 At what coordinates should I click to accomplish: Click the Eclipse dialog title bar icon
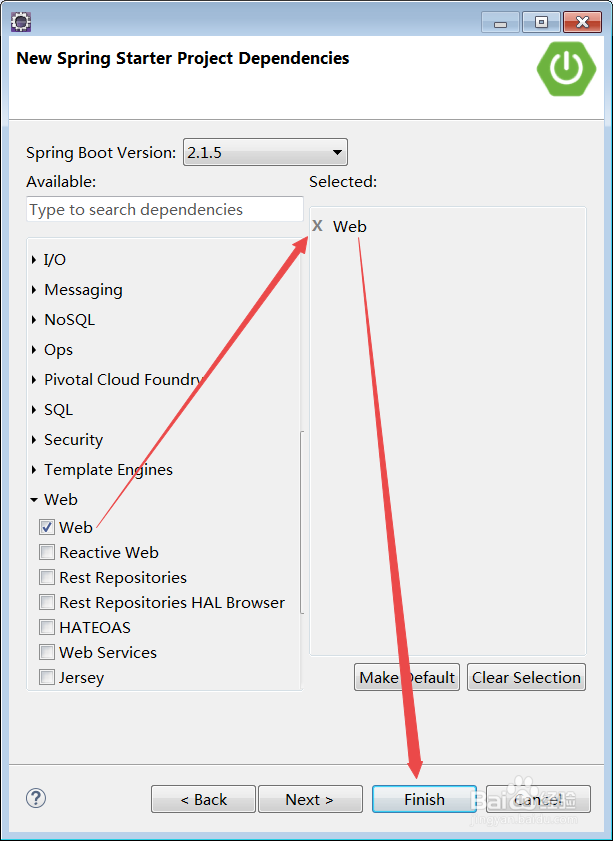(x=20, y=20)
